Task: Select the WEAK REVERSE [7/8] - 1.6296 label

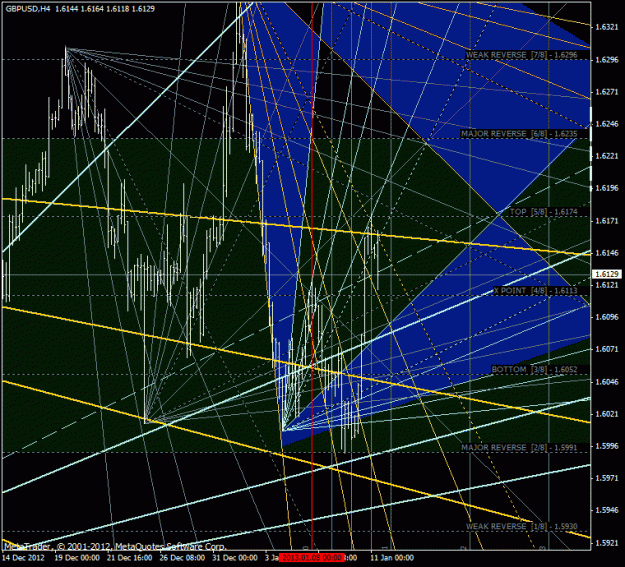Action: coord(521,55)
